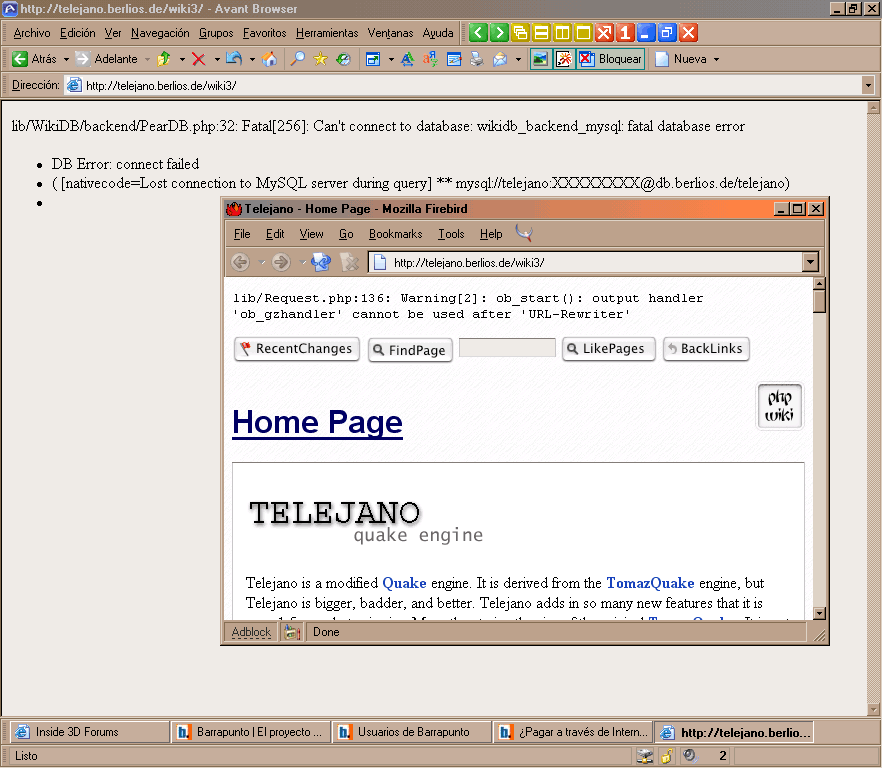The height and width of the screenshot is (768, 882).
Task: Click the LikePages button
Action: (609, 349)
